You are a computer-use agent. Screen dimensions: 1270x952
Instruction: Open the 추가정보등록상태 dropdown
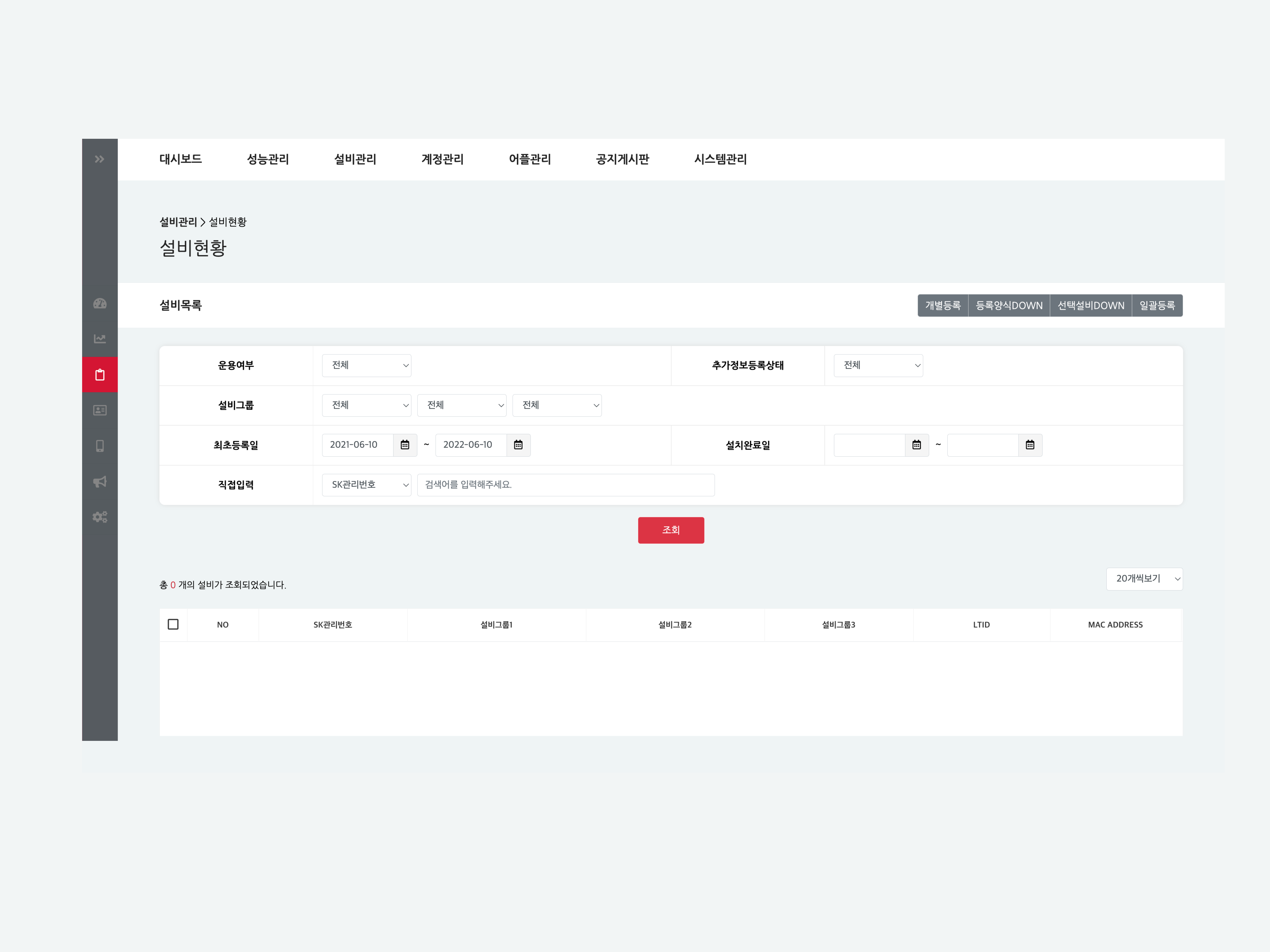pyautogui.click(x=878, y=366)
